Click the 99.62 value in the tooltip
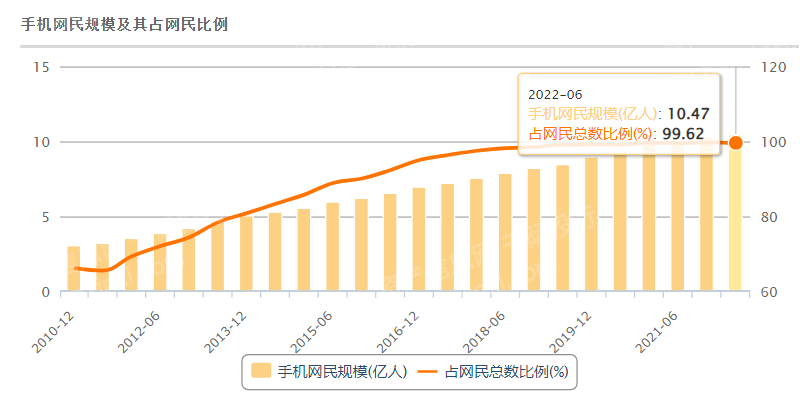Screen dimensions: 800x396 click(x=686, y=134)
